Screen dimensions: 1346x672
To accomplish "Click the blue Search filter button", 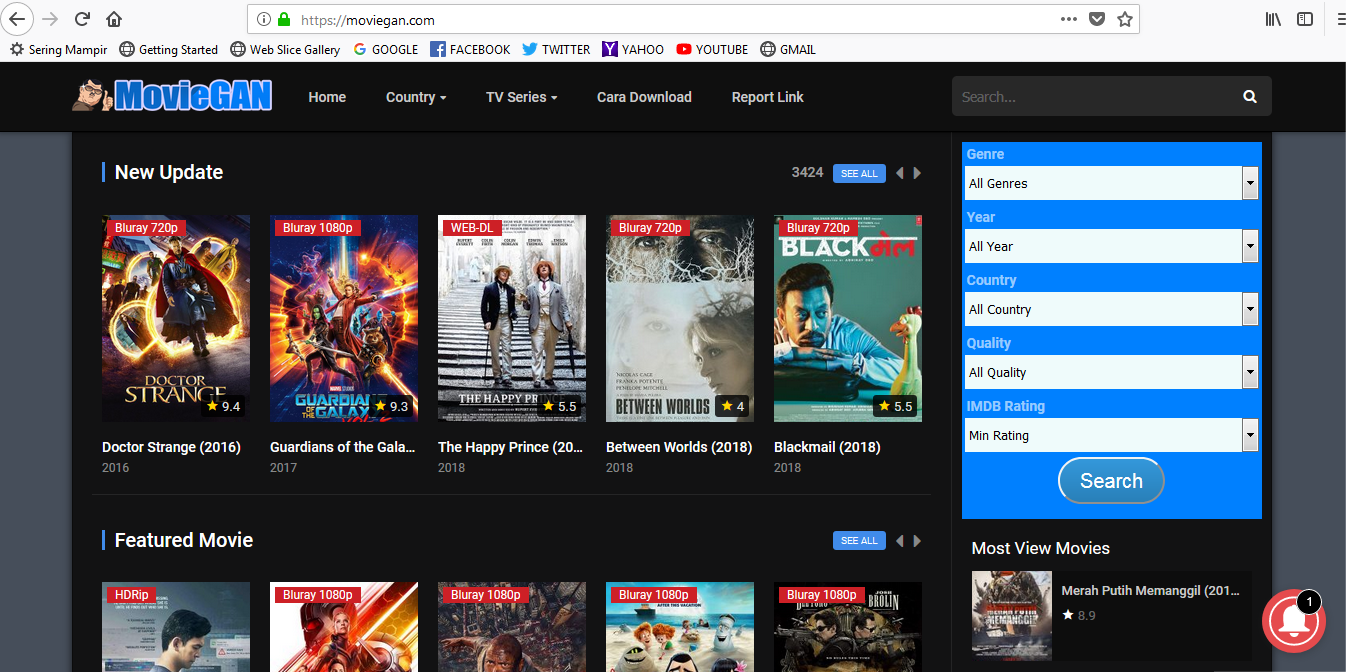I will pyautogui.click(x=1111, y=480).
